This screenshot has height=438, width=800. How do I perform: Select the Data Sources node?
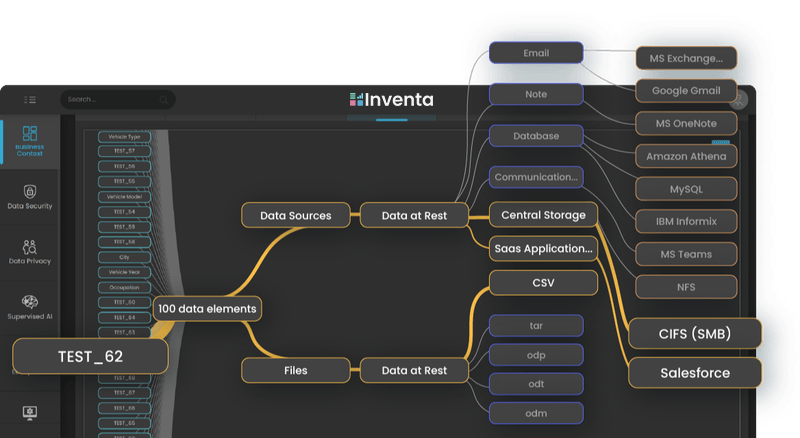tap(296, 215)
